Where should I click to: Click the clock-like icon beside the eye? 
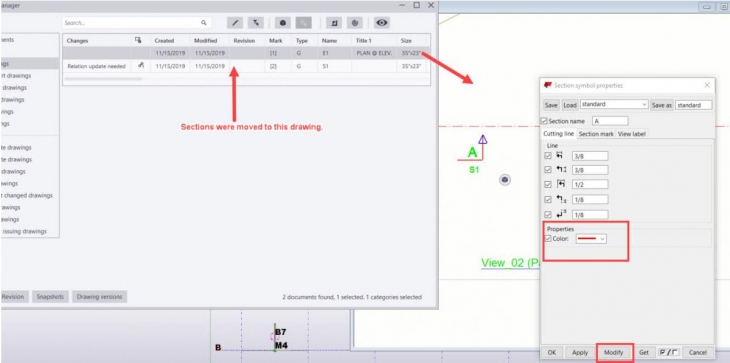(355, 22)
